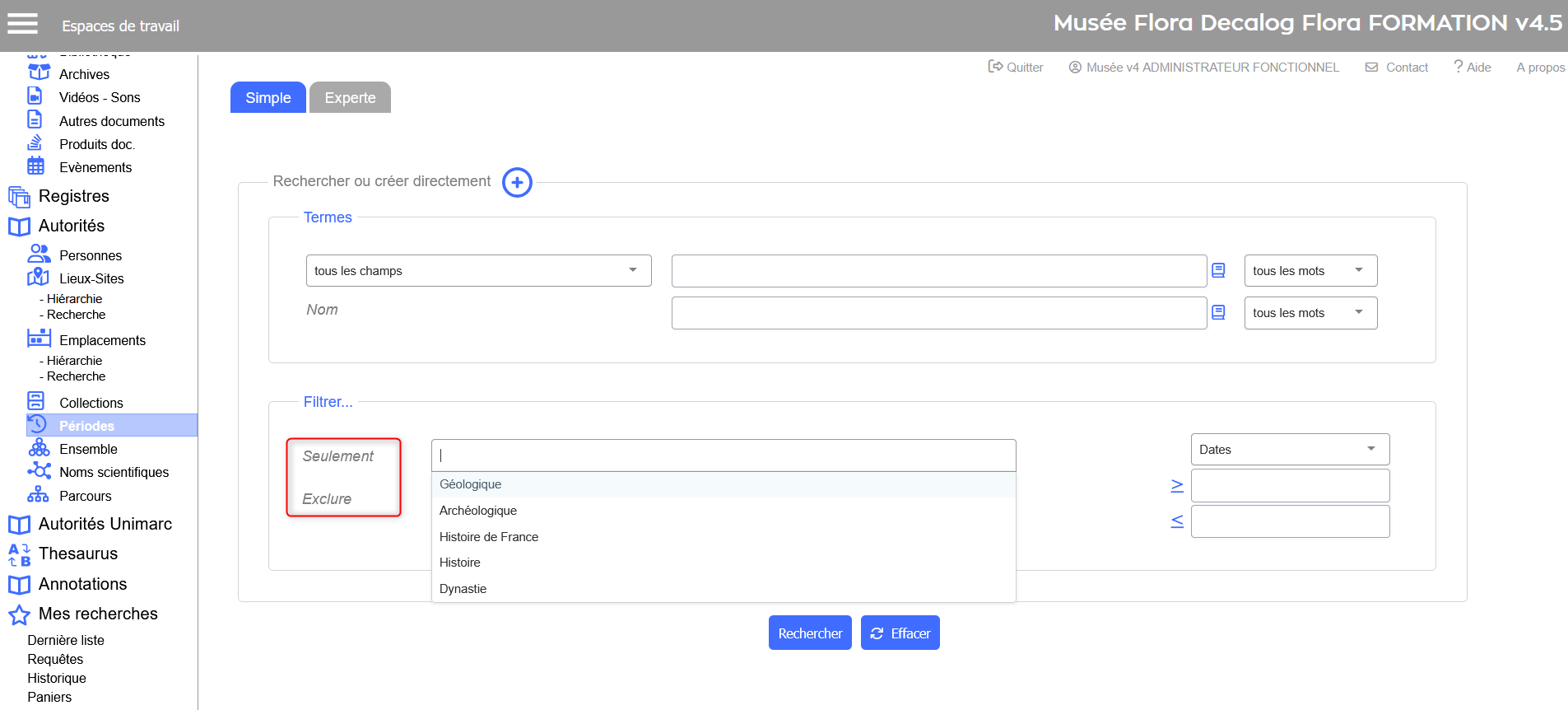This screenshot has height=710, width=1568.
Task: Open the Dates dropdown
Action: (1289, 450)
